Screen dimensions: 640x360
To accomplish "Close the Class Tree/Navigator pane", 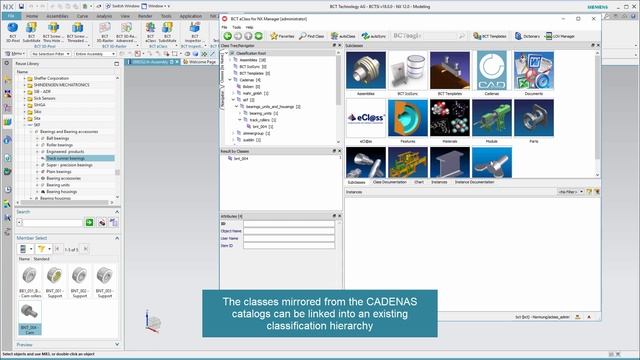I will 340,45.
